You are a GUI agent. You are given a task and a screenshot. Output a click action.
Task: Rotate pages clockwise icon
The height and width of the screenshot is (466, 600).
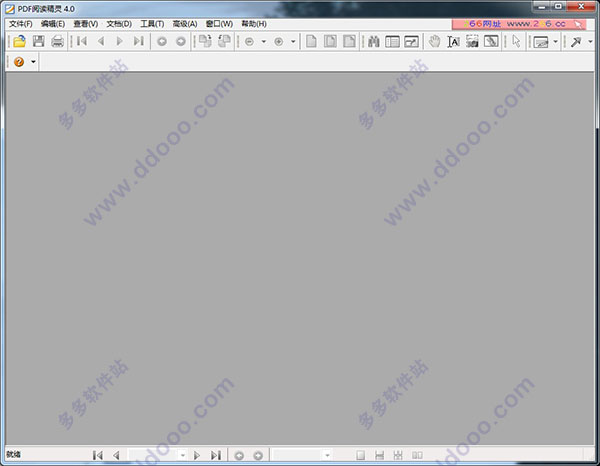click(205, 41)
